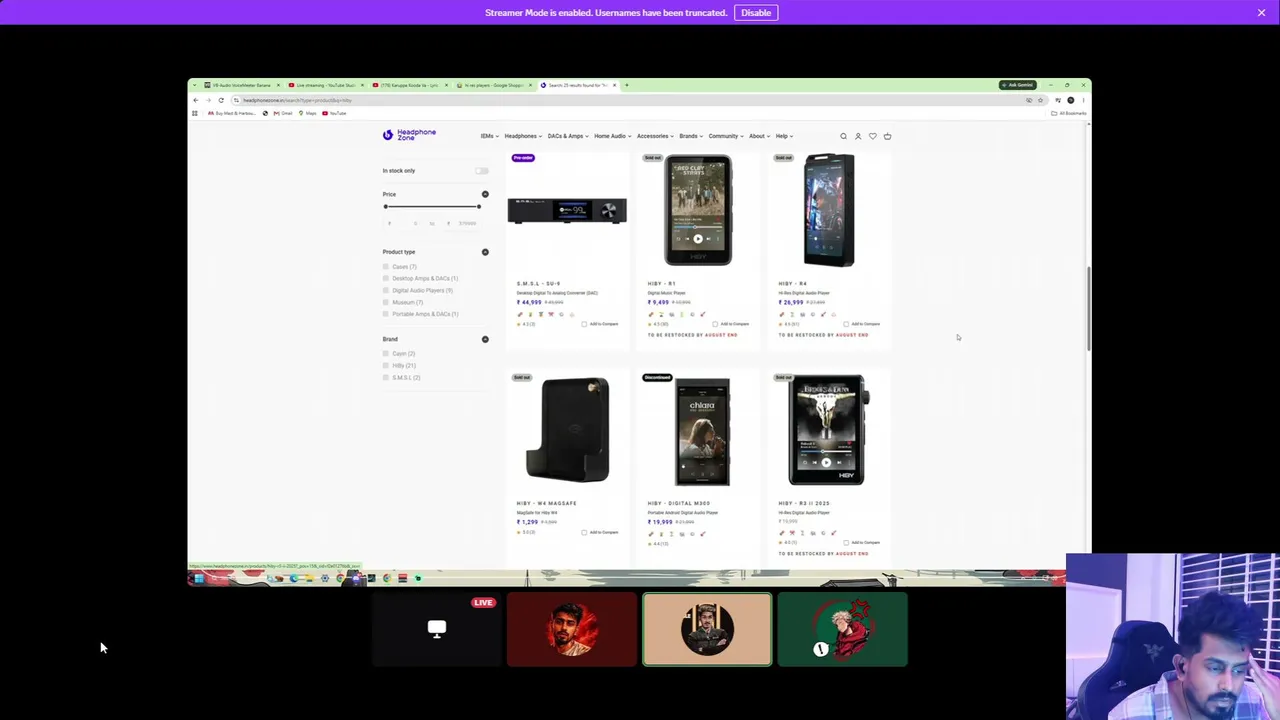Open the Windows Start button in taskbar

(x=199, y=578)
